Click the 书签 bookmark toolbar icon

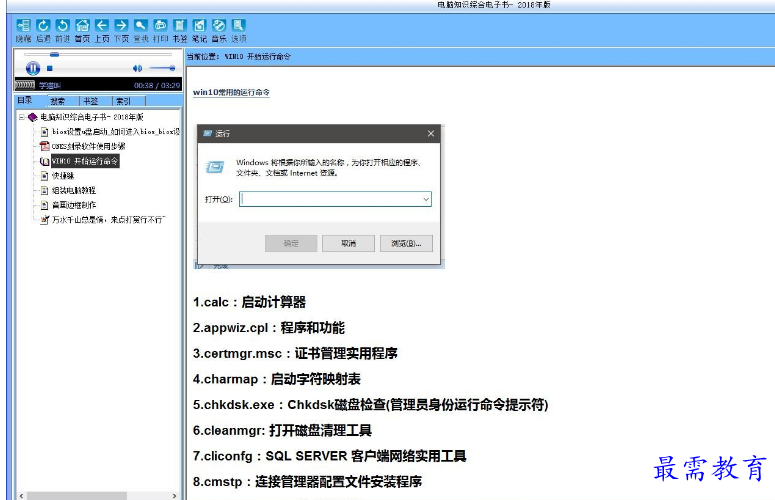(x=180, y=25)
